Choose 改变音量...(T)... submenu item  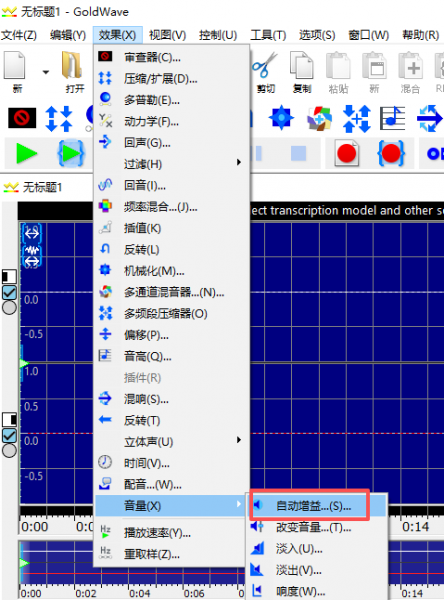point(318,527)
